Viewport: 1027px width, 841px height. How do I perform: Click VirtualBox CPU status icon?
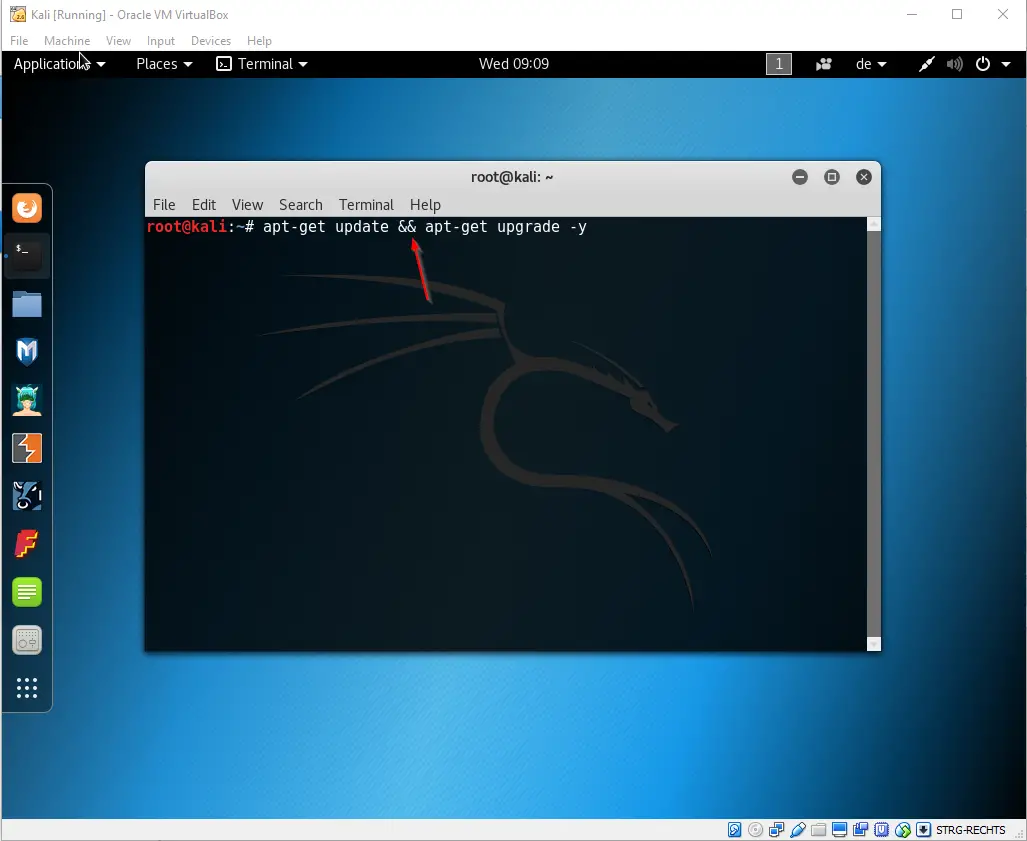click(x=882, y=830)
